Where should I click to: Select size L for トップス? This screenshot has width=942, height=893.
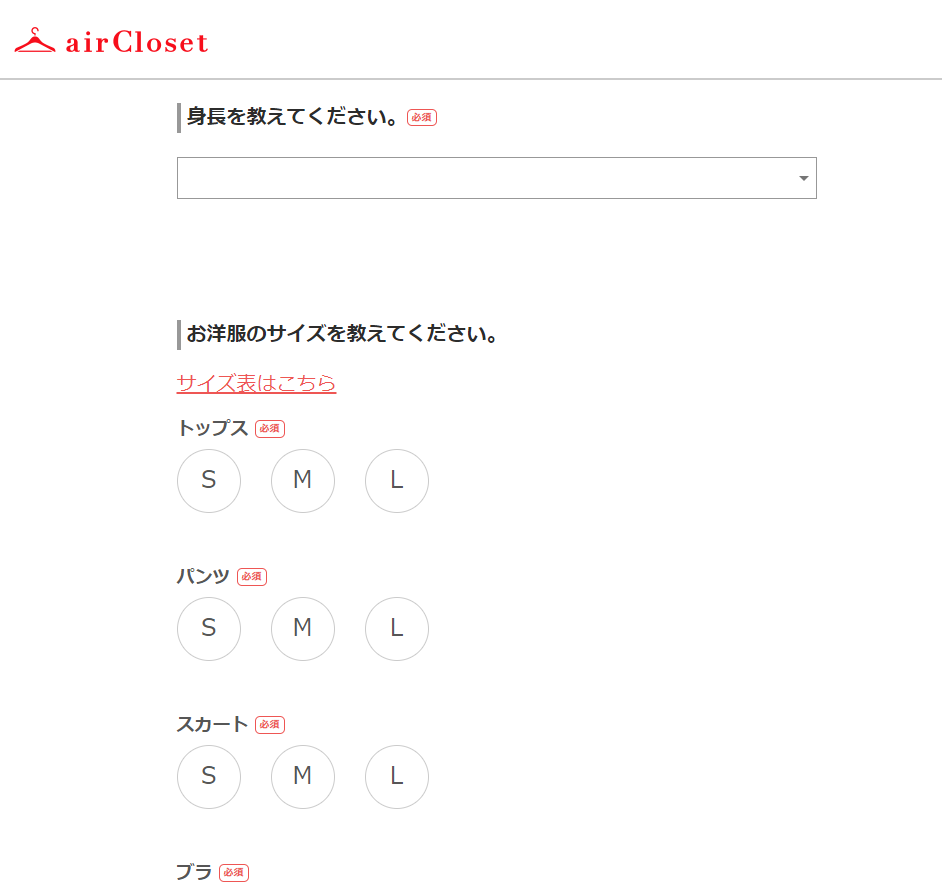click(x=397, y=481)
